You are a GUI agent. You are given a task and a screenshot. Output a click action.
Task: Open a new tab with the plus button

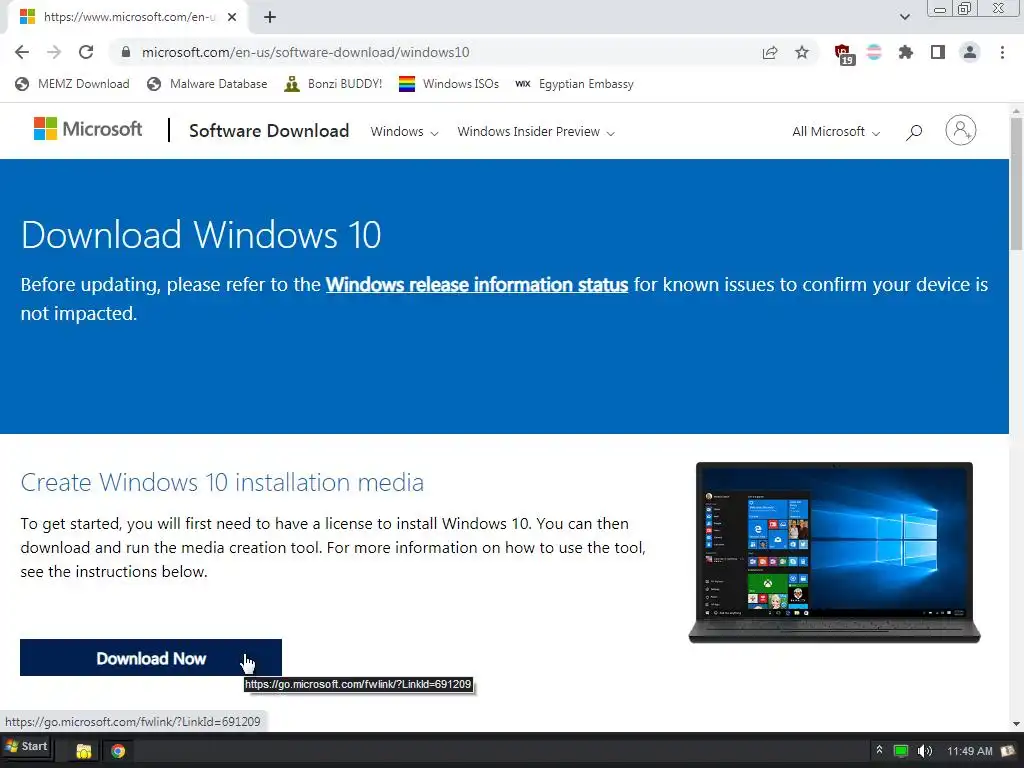click(270, 17)
